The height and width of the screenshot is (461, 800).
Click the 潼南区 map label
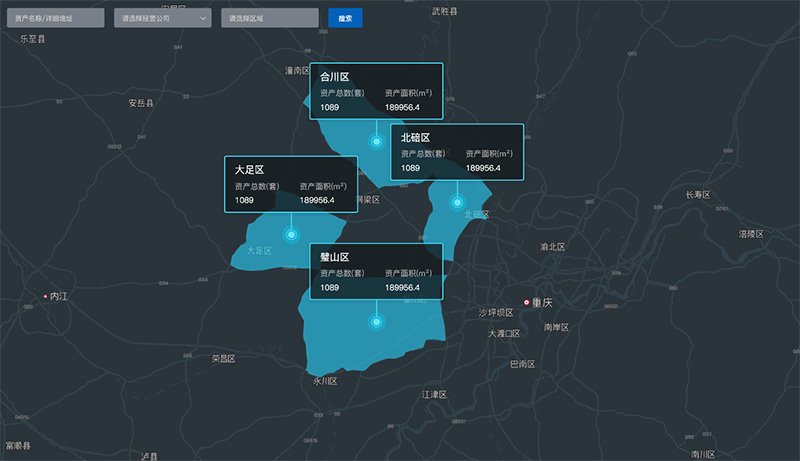(x=297, y=71)
